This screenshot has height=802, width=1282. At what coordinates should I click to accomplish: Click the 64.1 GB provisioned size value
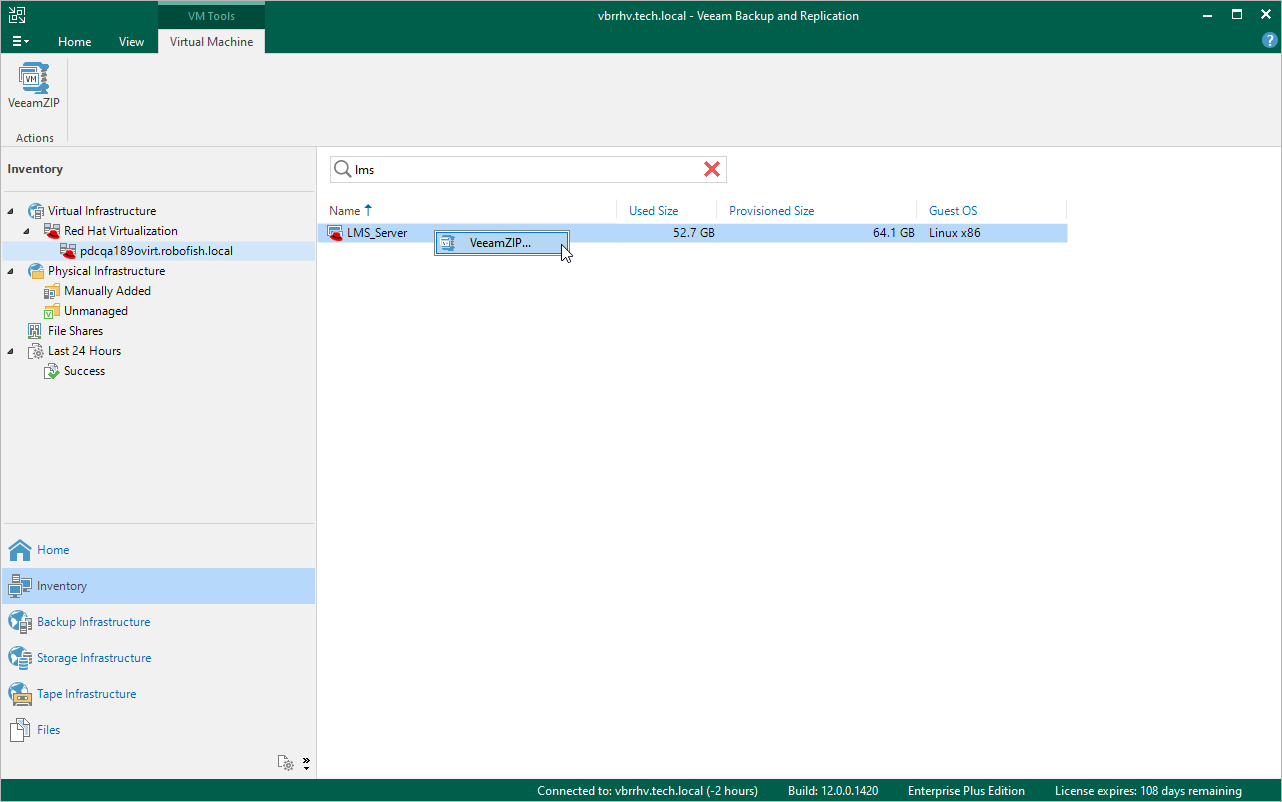(x=893, y=233)
